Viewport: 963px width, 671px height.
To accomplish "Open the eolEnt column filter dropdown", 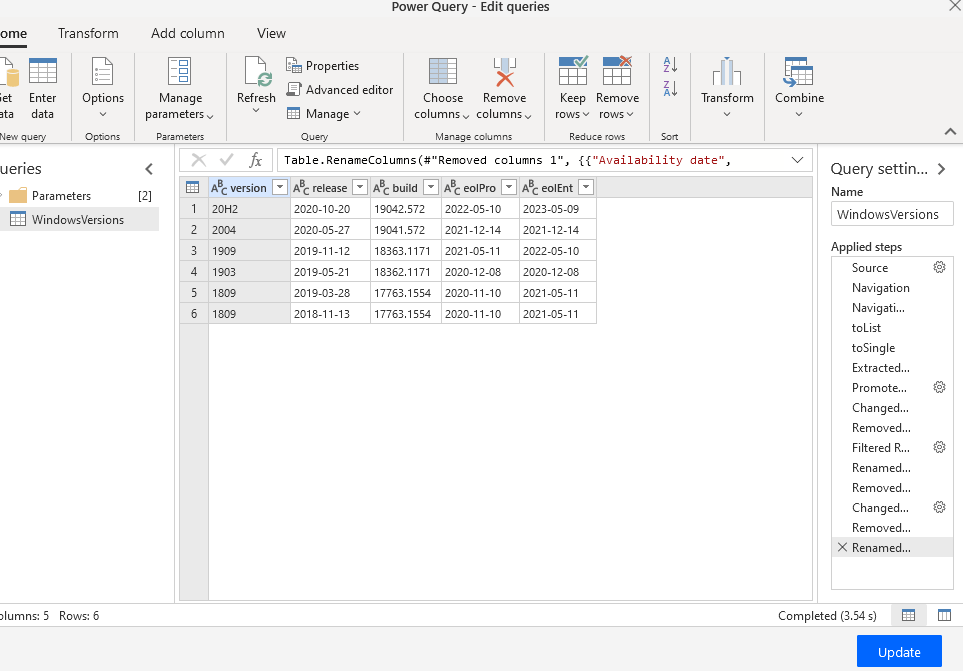I will point(585,187).
